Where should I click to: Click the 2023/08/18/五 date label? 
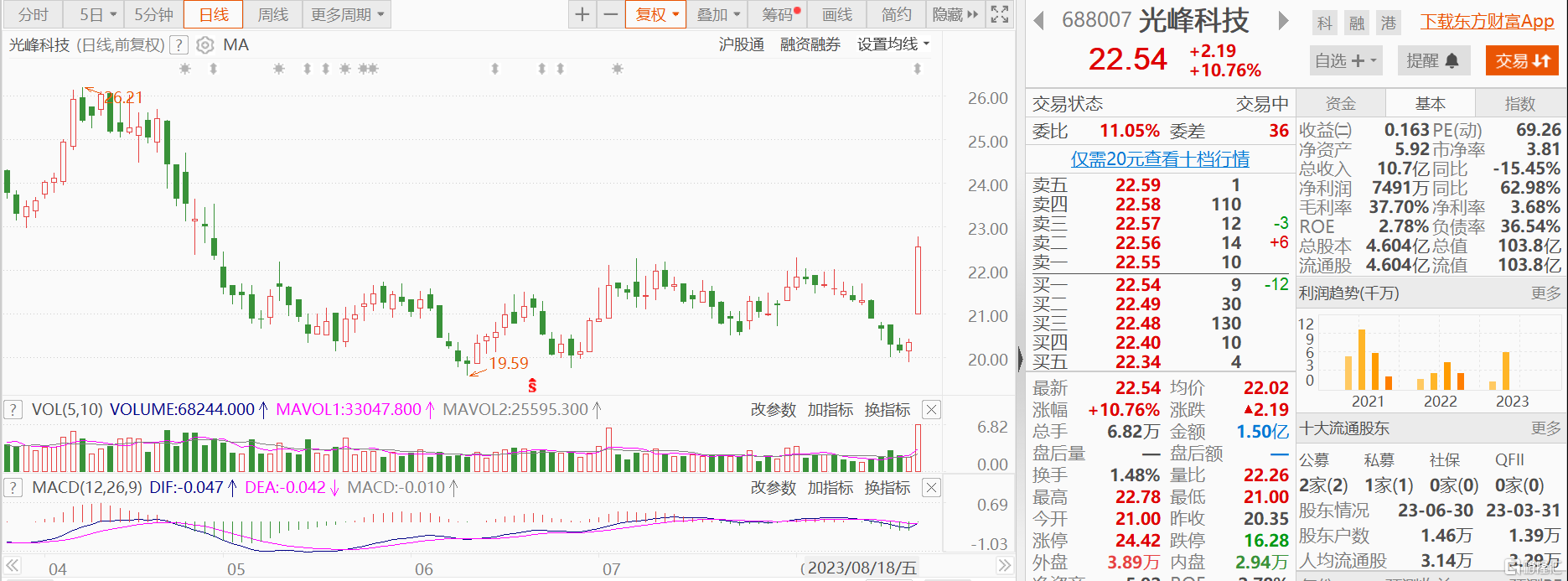tap(862, 568)
